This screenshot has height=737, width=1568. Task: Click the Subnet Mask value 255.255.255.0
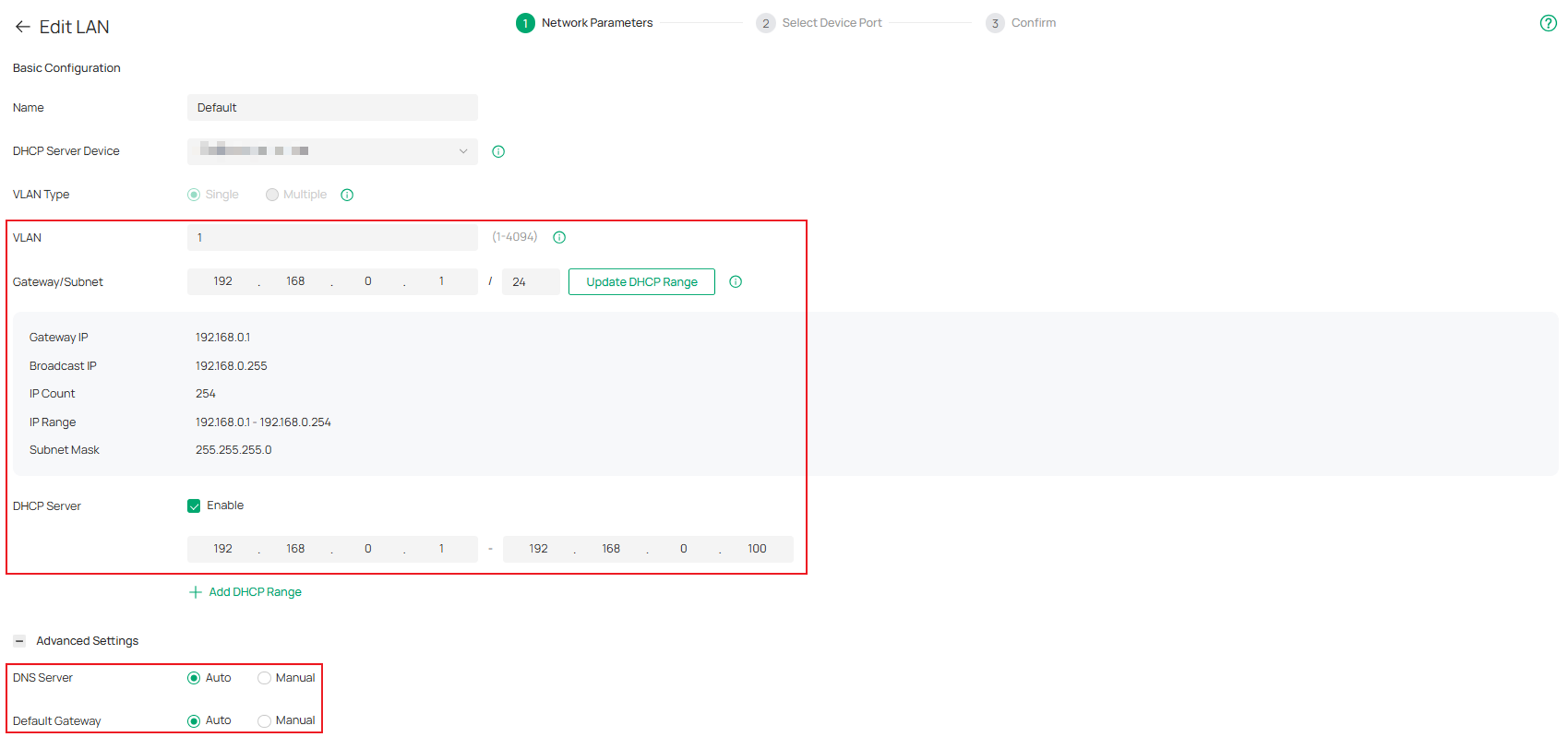233,450
